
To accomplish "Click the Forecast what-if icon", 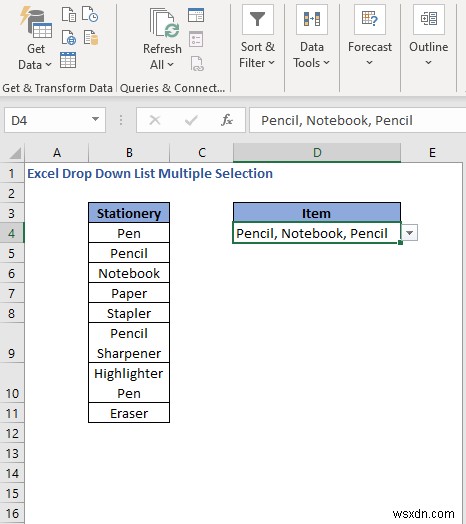I will (x=370, y=19).
